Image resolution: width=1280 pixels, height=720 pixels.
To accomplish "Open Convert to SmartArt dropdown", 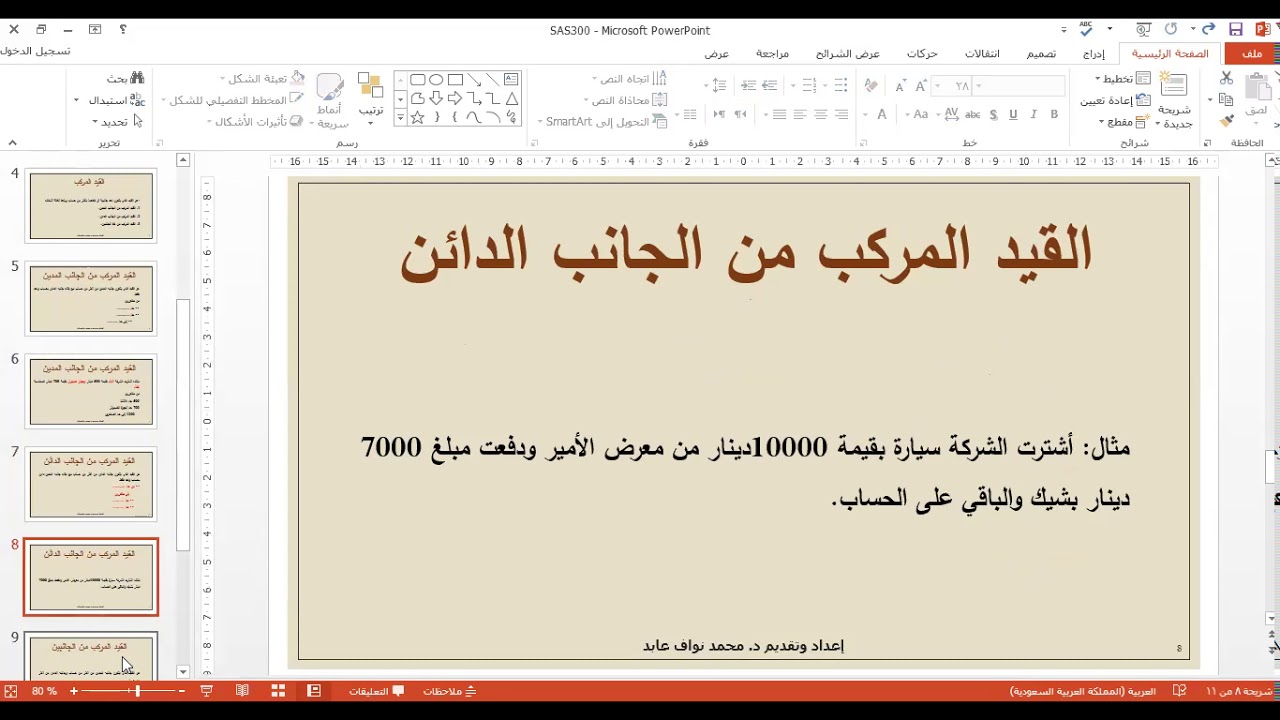I will click(x=602, y=122).
